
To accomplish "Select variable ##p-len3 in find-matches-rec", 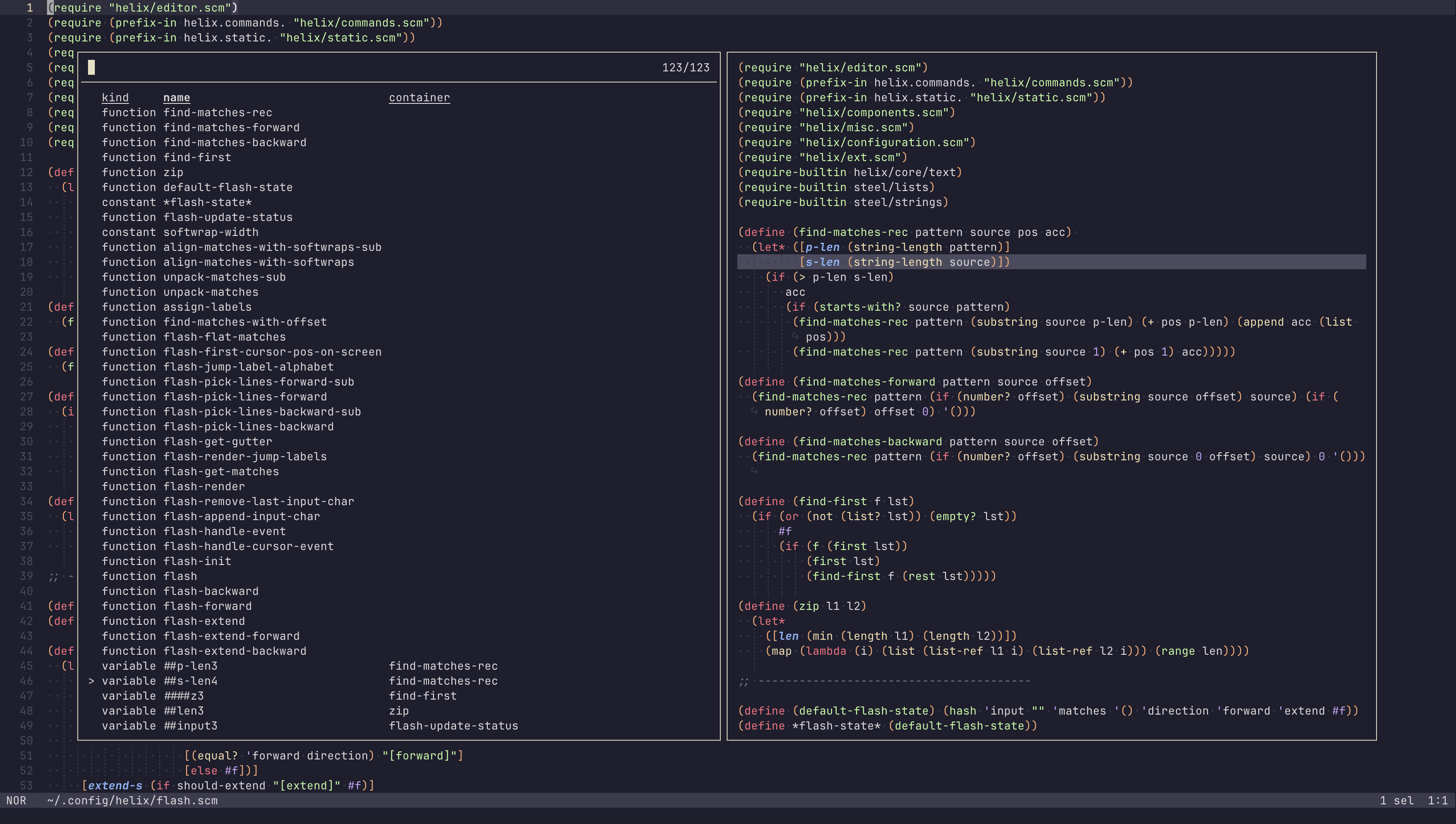I will (190, 665).
